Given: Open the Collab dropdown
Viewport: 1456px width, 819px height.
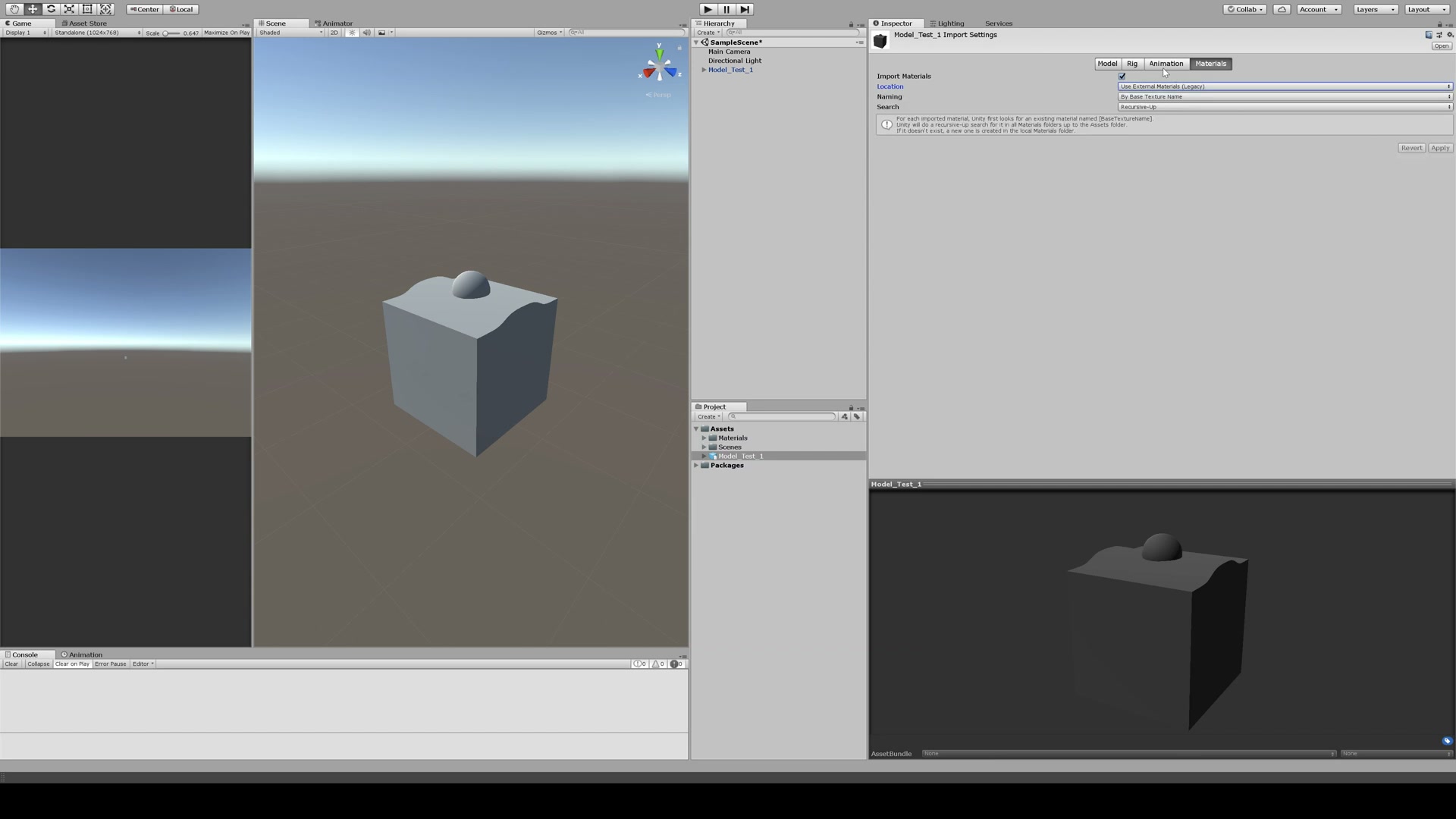Looking at the screenshot, I should click(1244, 9).
